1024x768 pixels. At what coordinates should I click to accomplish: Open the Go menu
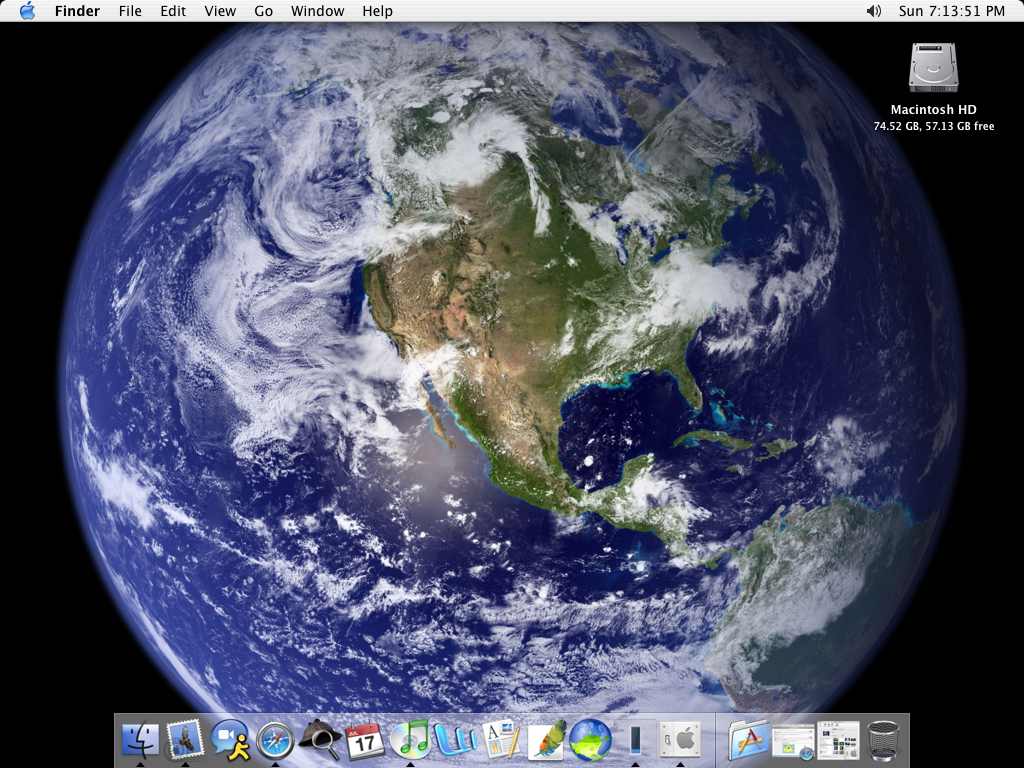point(263,11)
